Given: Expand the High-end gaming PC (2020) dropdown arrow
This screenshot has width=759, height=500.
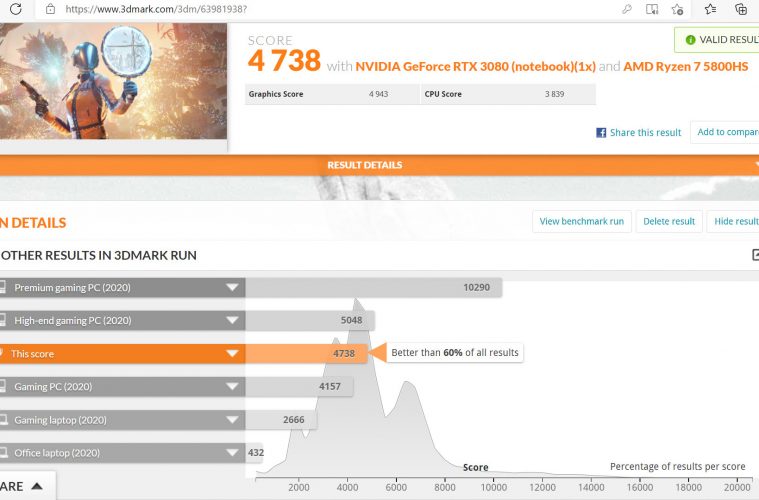Looking at the screenshot, I should (x=232, y=320).
